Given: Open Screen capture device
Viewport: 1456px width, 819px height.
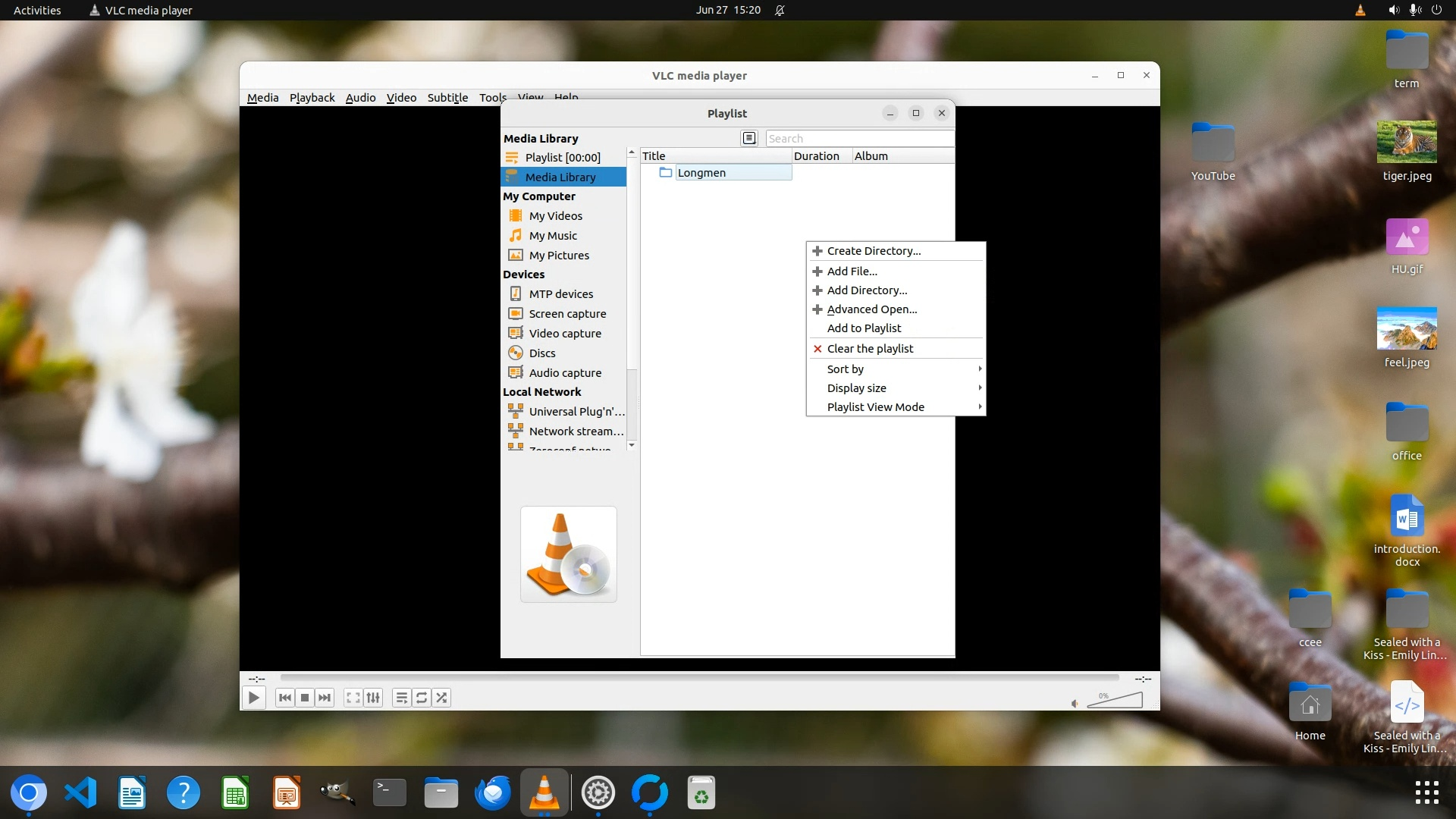Looking at the screenshot, I should coord(567,314).
